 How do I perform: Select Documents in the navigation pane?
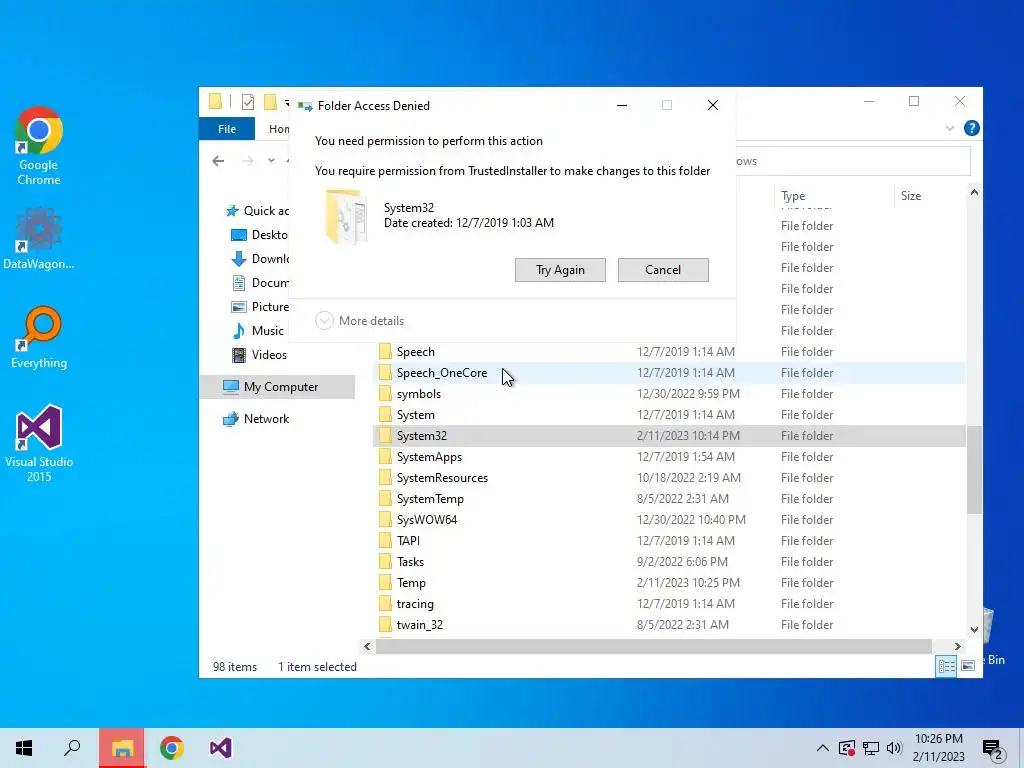click(x=260, y=283)
